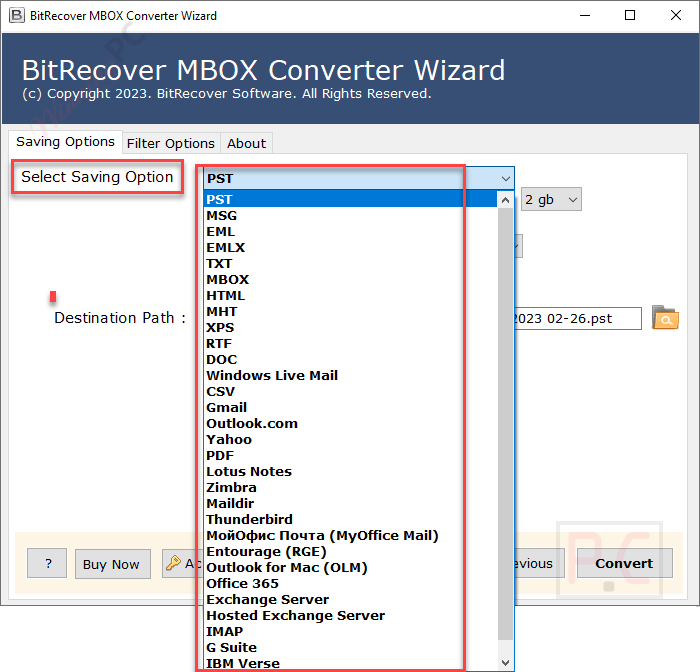Screen dimensions: 700x672
Task: Select Outlook.com from the list
Action: click(x=350, y=423)
